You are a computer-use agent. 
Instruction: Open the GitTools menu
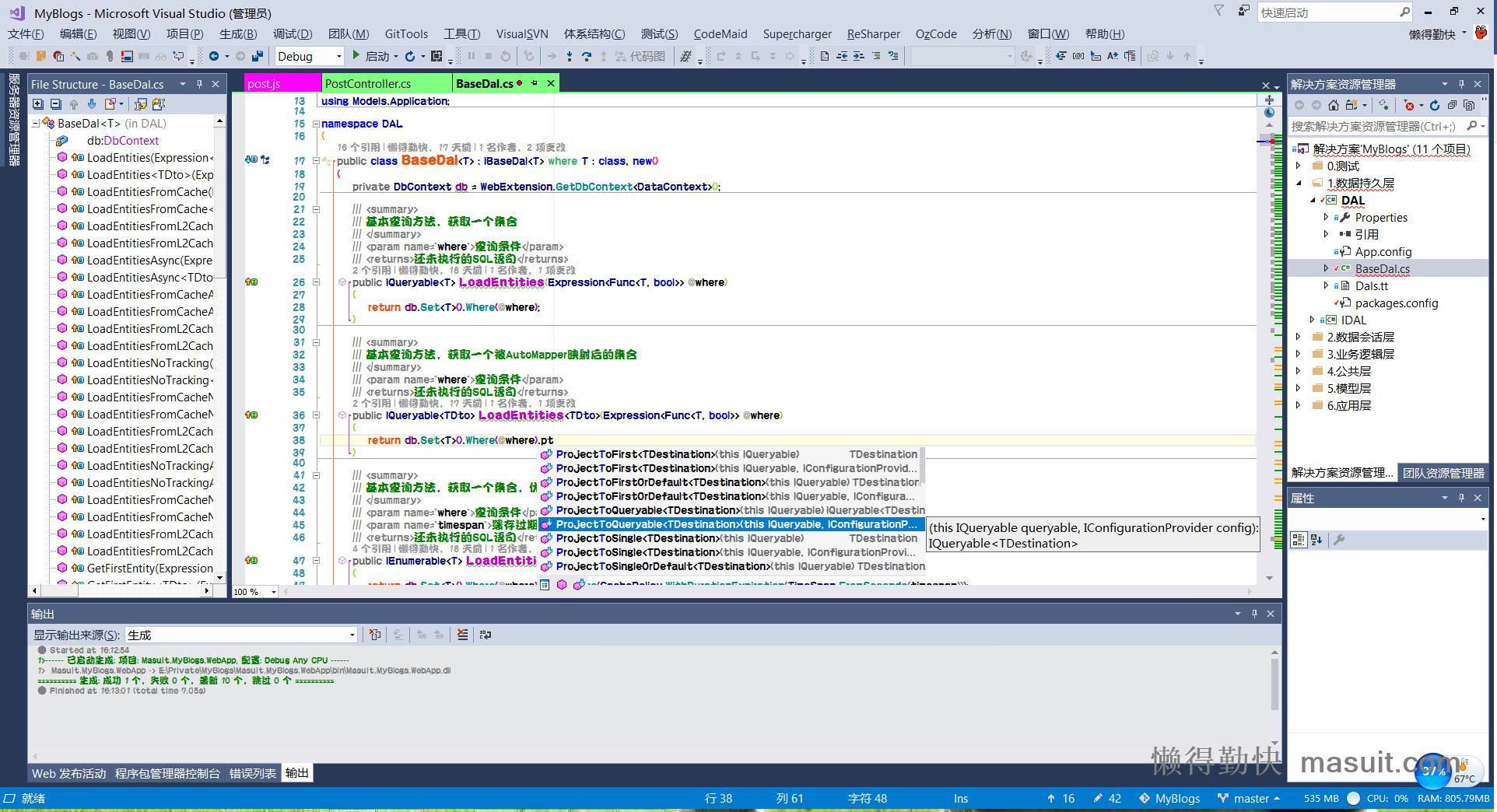tap(405, 33)
